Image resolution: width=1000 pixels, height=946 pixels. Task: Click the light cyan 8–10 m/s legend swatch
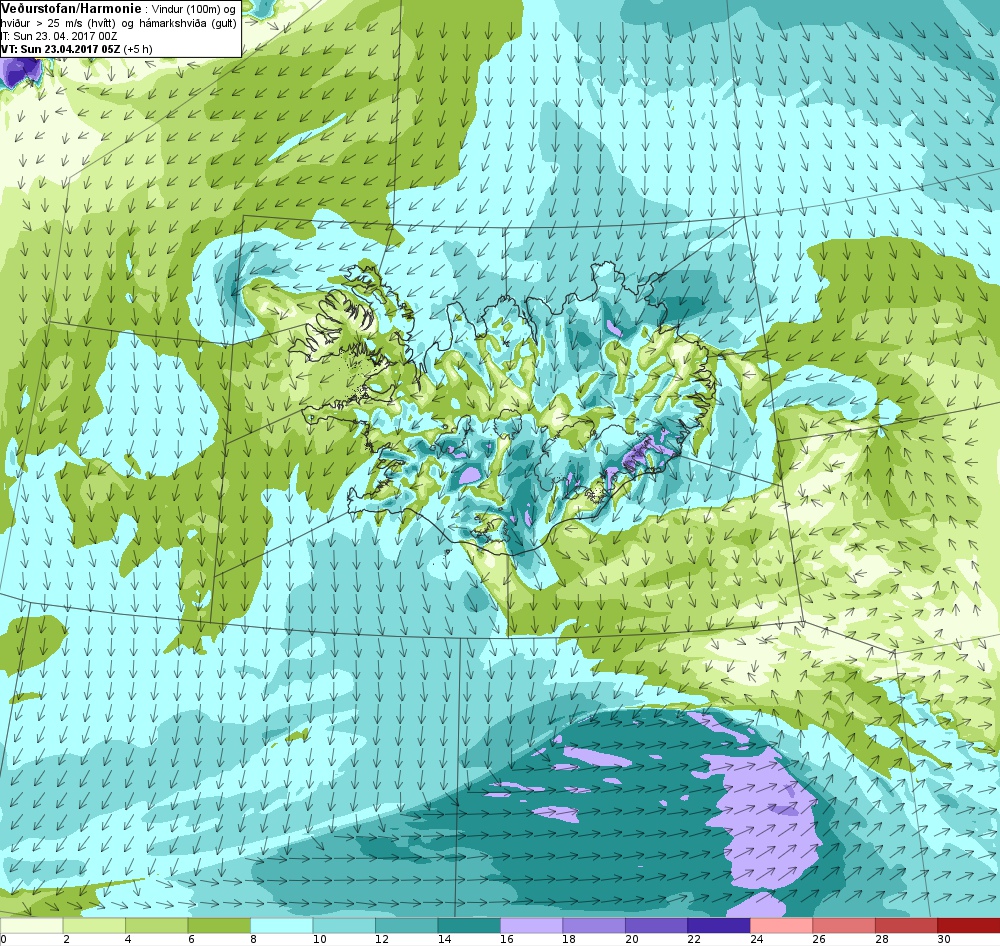[x=281, y=925]
